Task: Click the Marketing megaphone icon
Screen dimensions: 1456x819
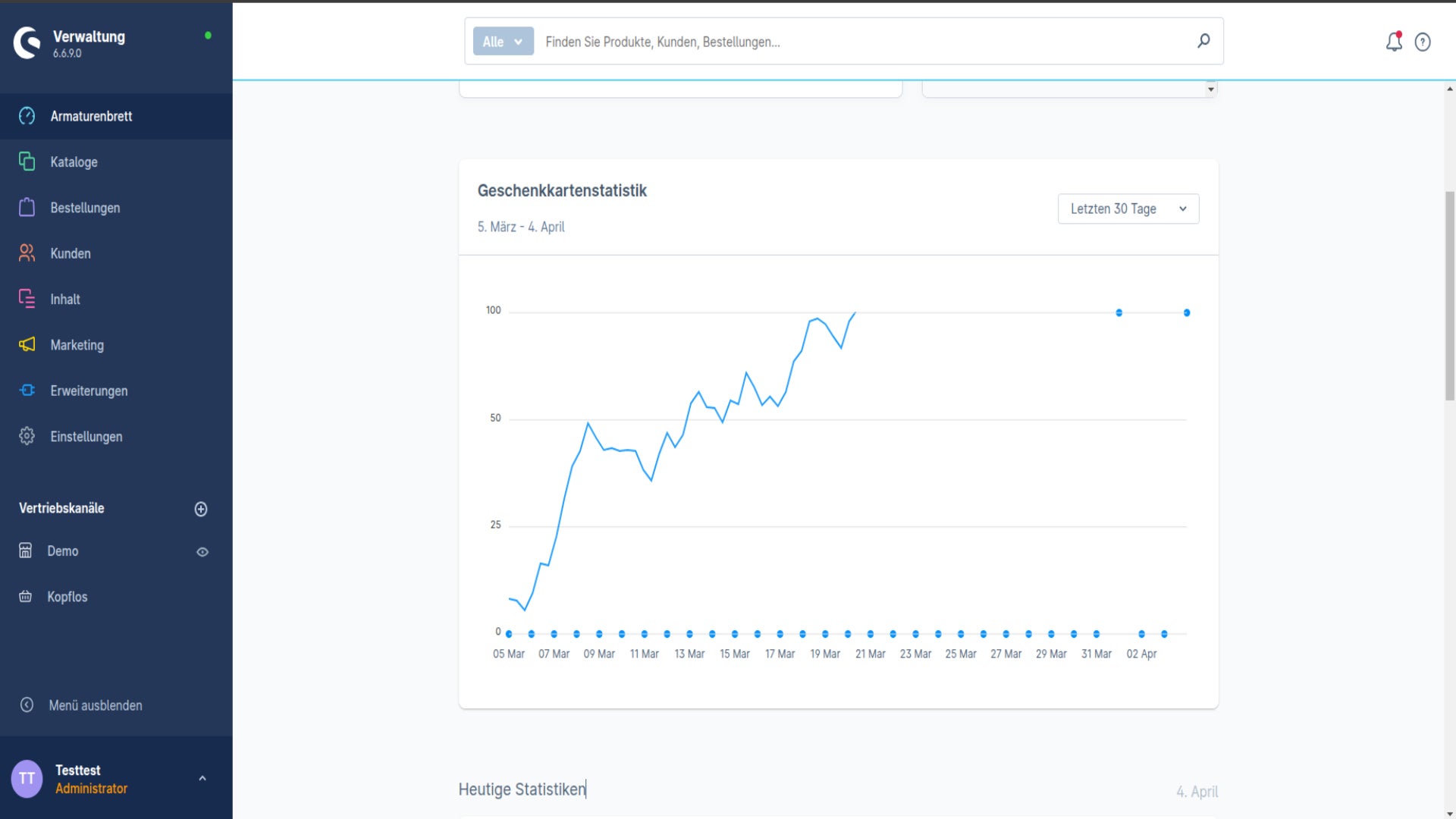Action: (x=27, y=344)
